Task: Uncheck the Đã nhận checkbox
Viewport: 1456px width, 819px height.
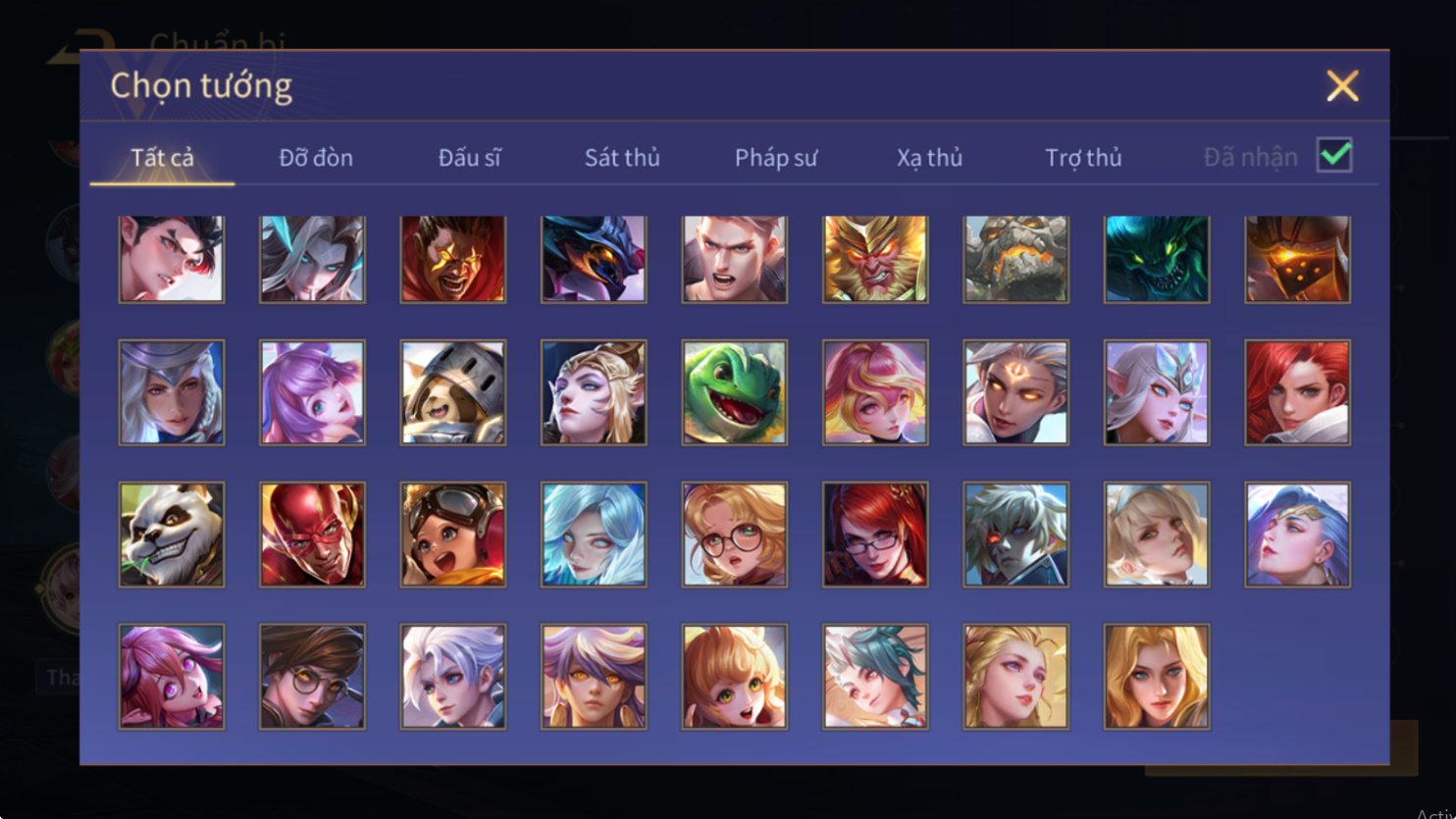Action: click(x=1334, y=156)
